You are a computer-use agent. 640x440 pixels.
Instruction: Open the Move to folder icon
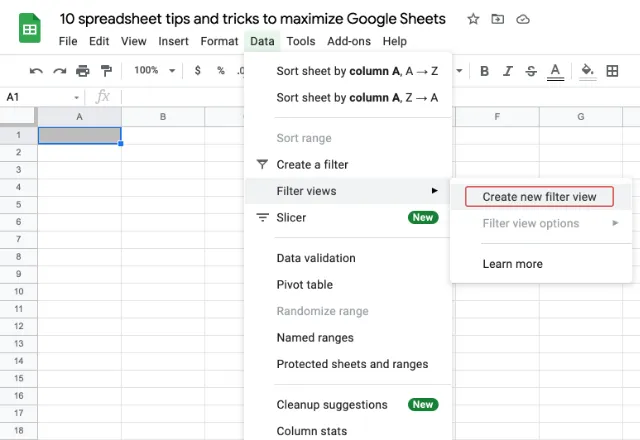coord(498,19)
